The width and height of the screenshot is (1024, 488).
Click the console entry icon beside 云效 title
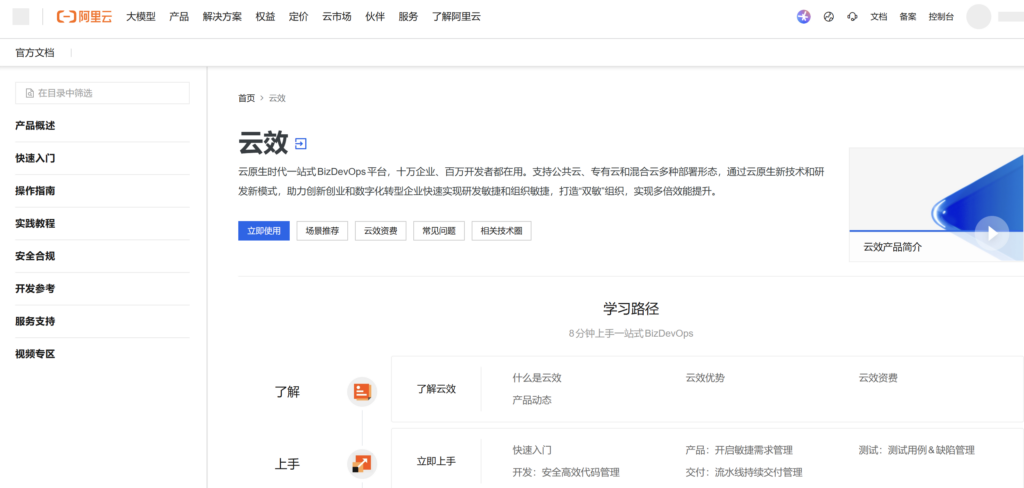coord(300,143)
